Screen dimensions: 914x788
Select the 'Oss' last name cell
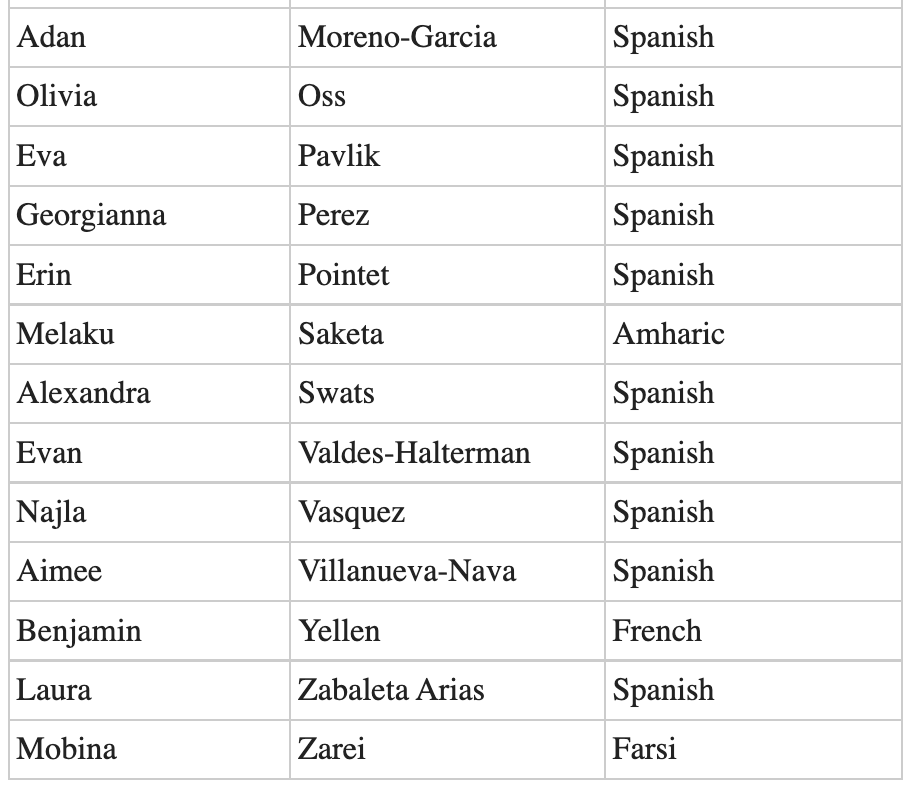(322, 97)
